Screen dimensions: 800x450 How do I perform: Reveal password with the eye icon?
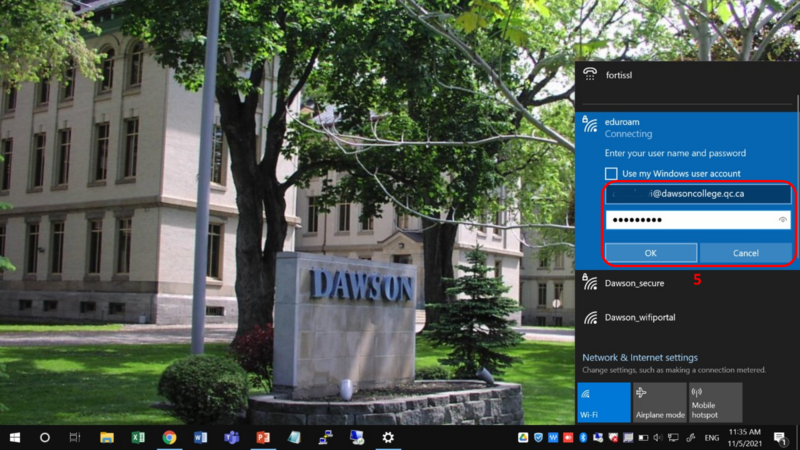[x=782, y=220]
